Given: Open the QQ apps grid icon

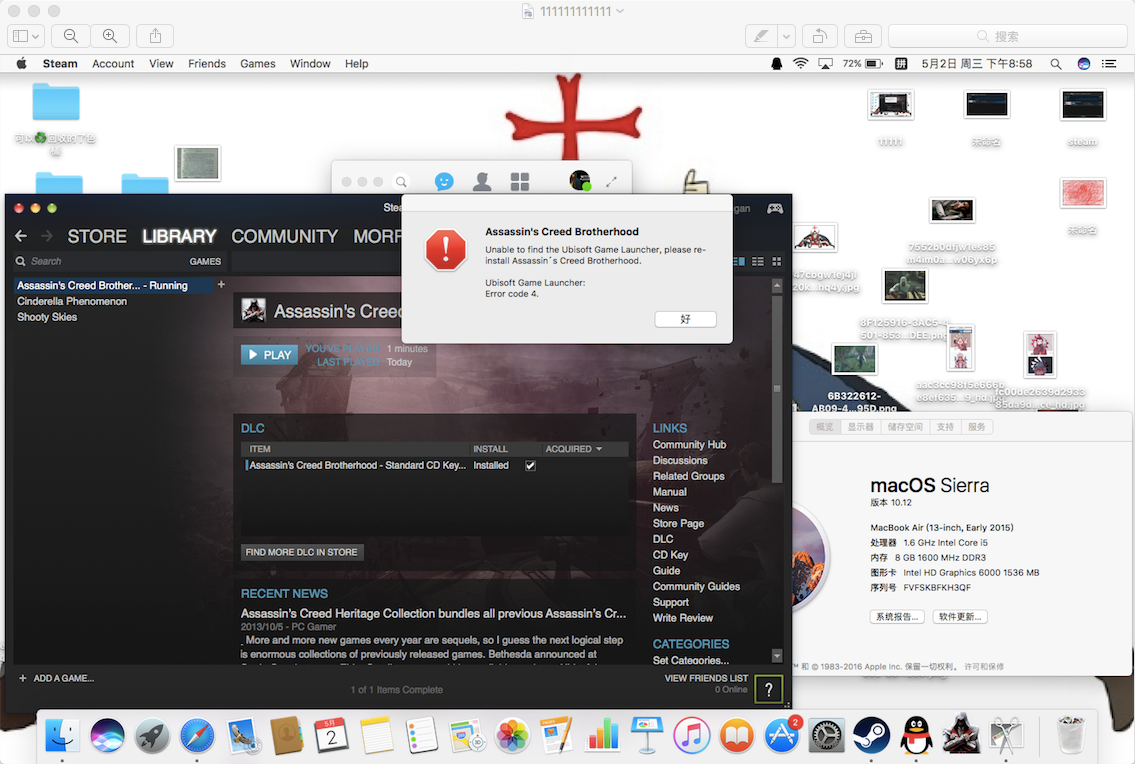Looking at the screenshot, I should pos(520,182).
